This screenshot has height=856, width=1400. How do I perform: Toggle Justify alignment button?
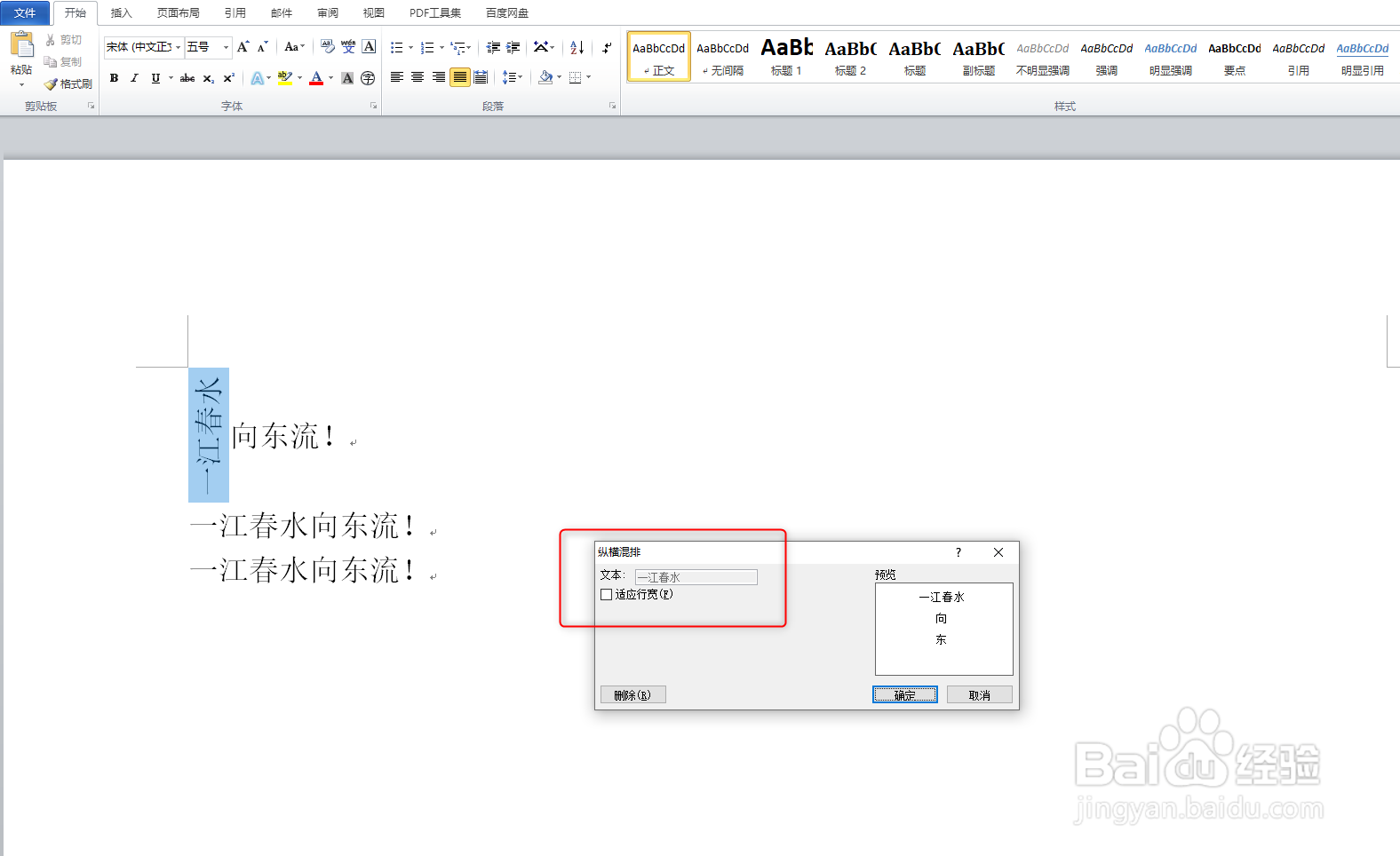459,77
